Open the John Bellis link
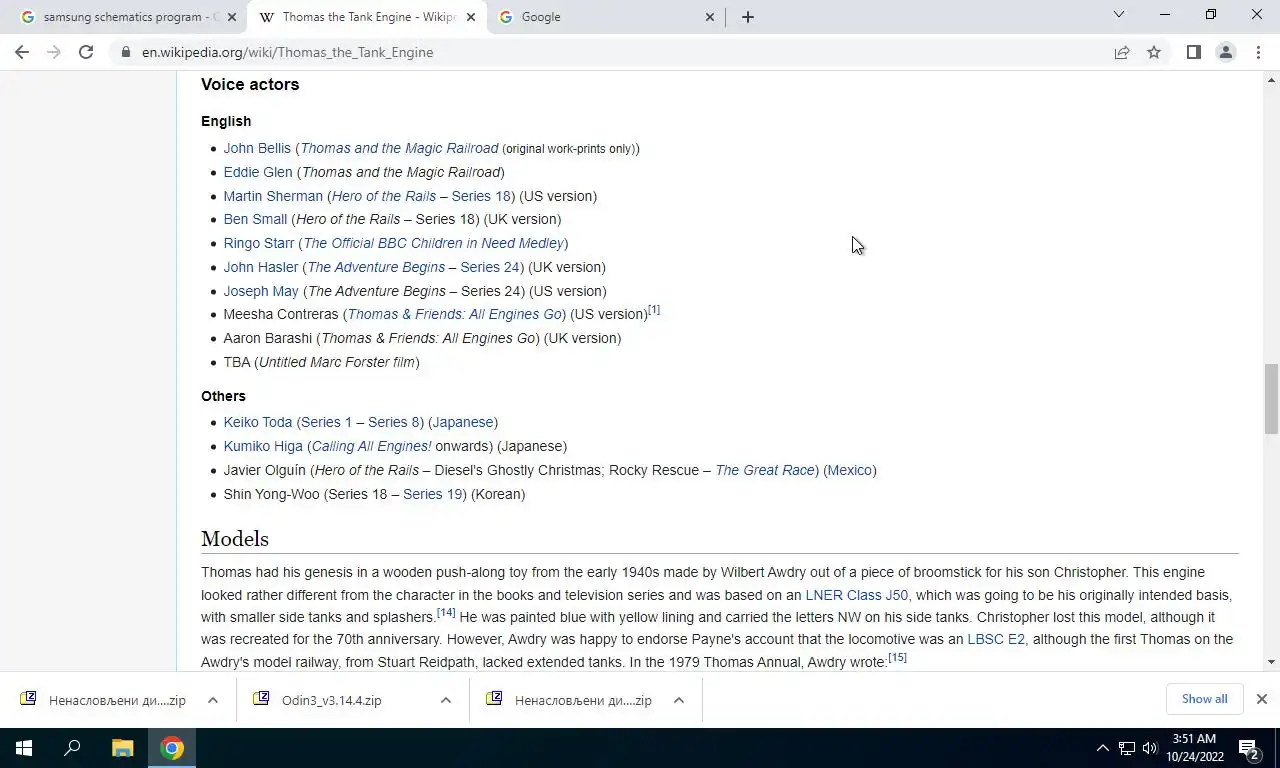 pyautogui.click(x=257, y=148)
